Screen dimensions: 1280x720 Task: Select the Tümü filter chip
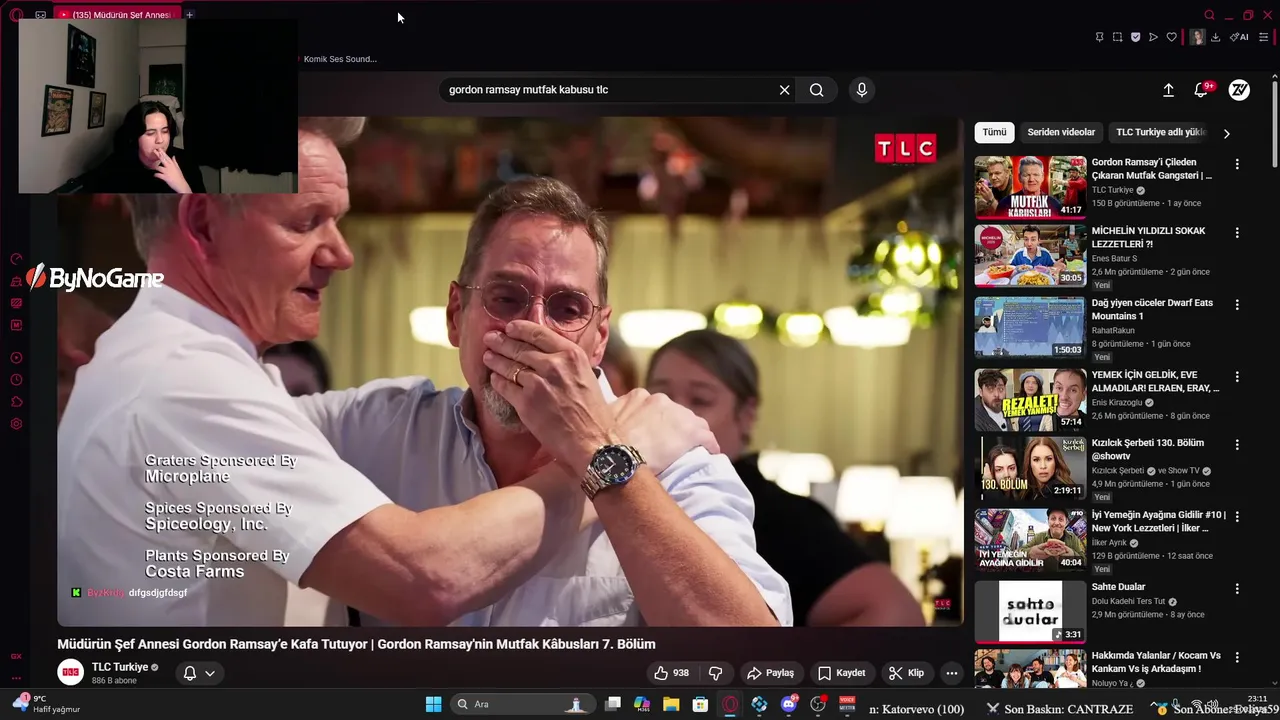click(x=994, y=132)
